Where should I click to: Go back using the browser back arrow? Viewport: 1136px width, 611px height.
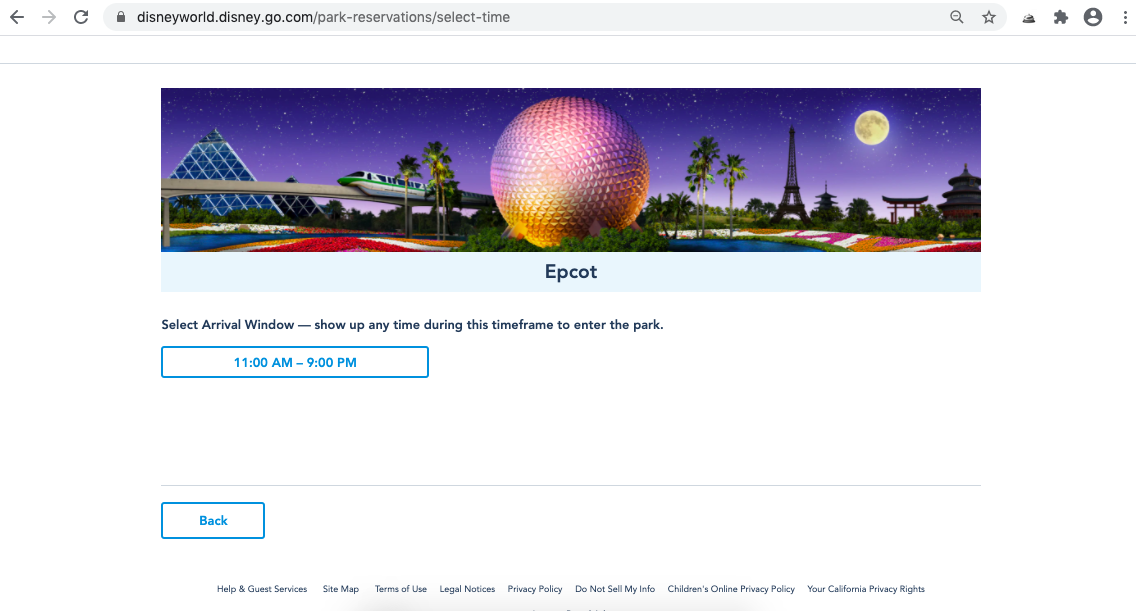(x=17, y=17)
